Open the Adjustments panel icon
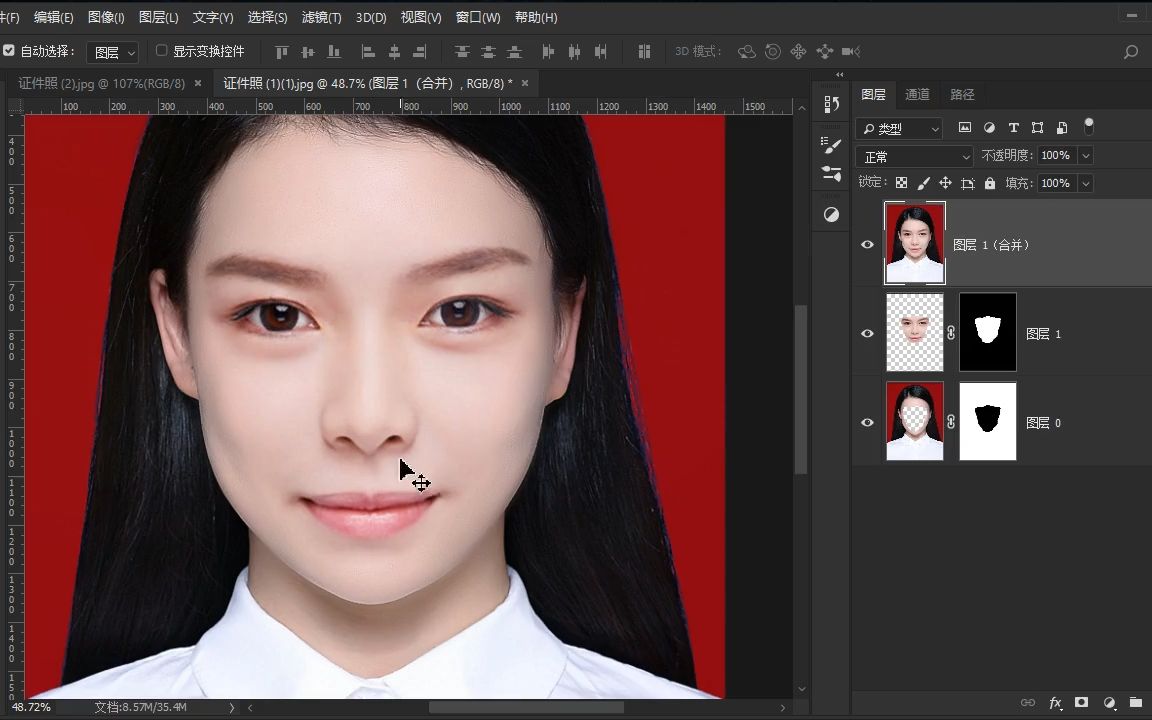Screen dimensions: 1152x720 point(832,215)
